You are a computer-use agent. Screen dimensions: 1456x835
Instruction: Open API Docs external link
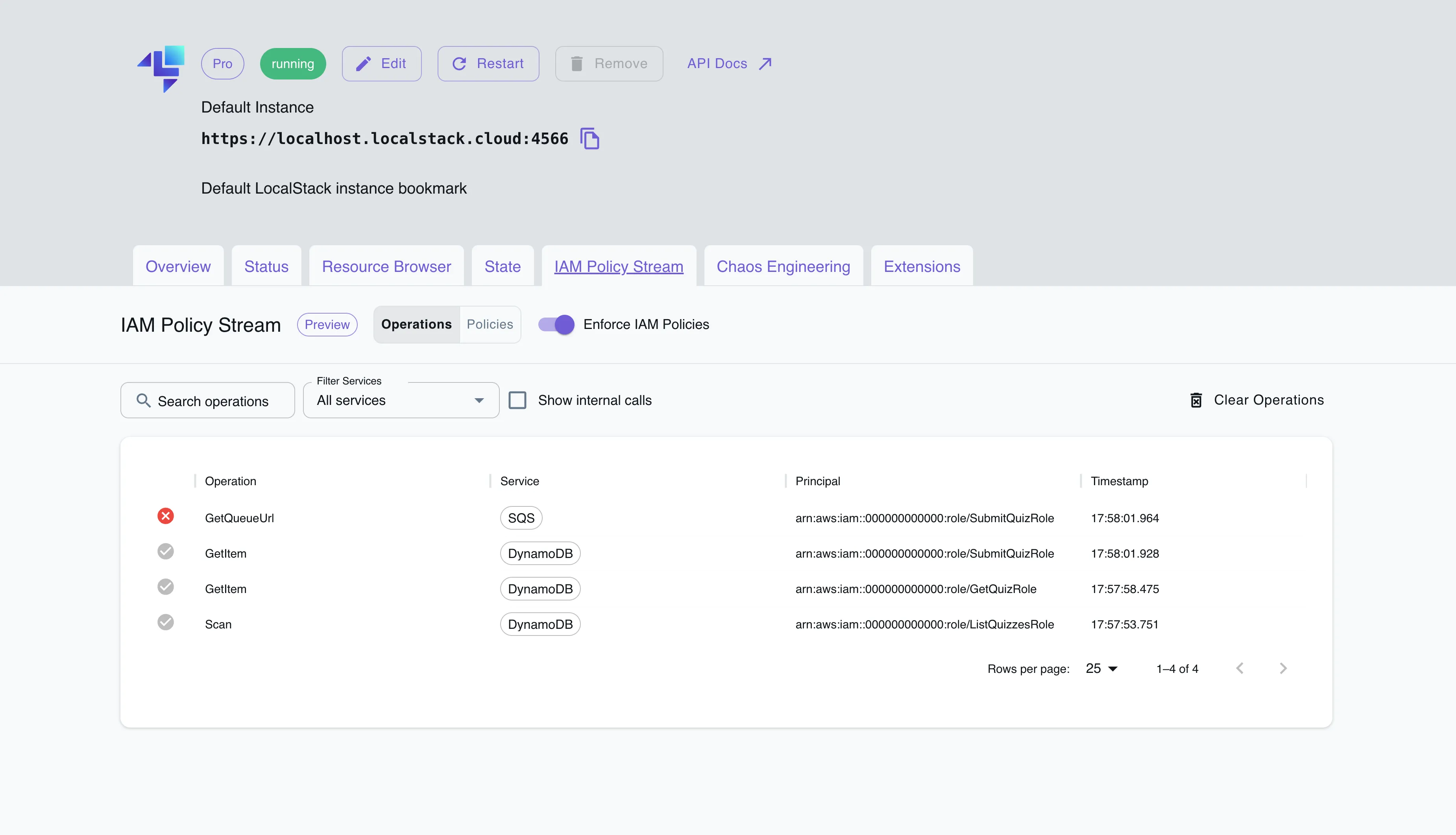[729, 64]
